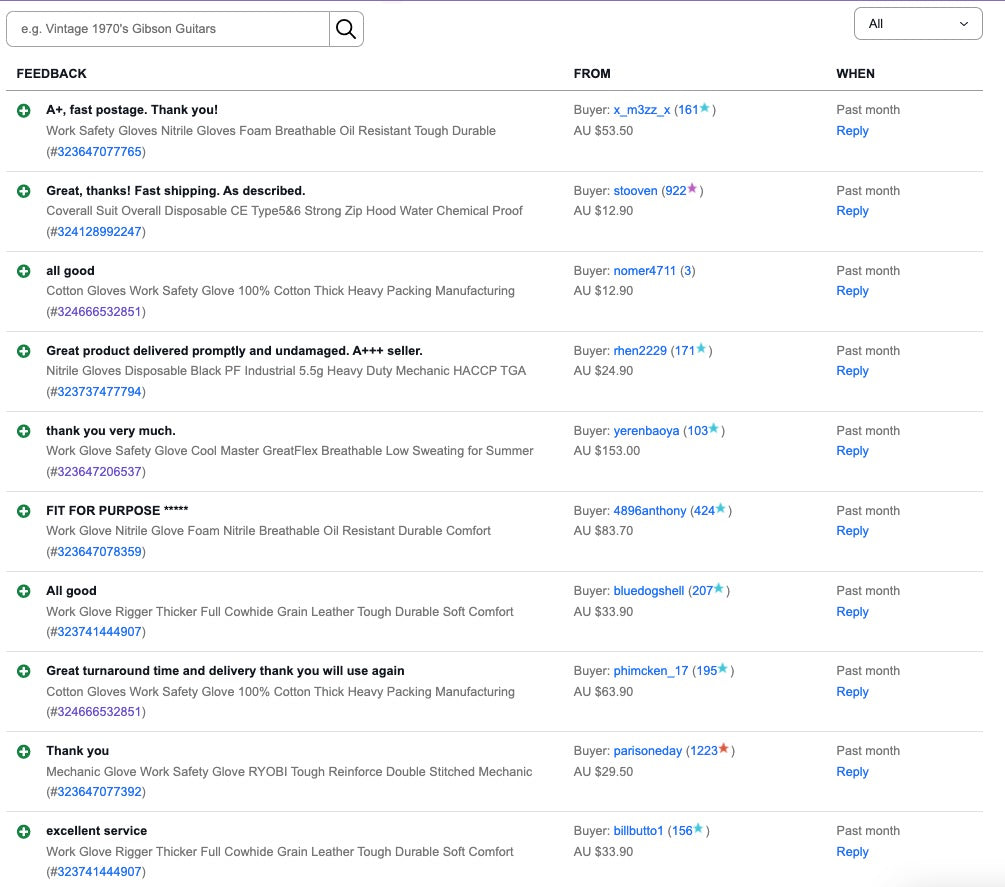Click positive icon beside 'Great product delivered promptly'
The width and height of the screenshot is (1005, 887).
point(24,351)
